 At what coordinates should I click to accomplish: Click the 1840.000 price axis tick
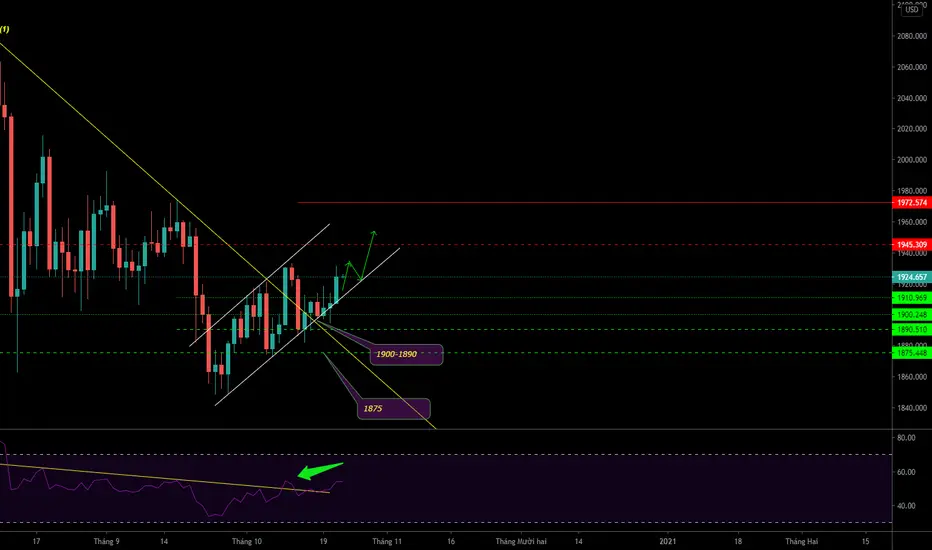912,408
